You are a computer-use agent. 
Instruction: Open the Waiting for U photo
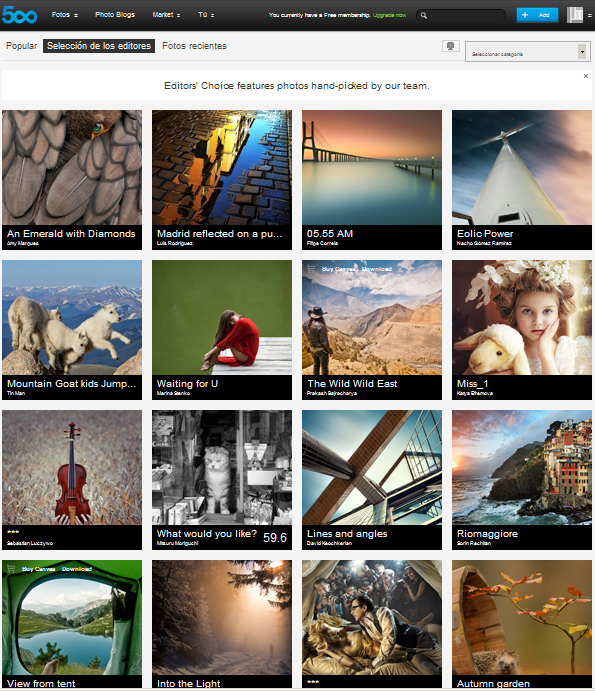click(222, 317)
